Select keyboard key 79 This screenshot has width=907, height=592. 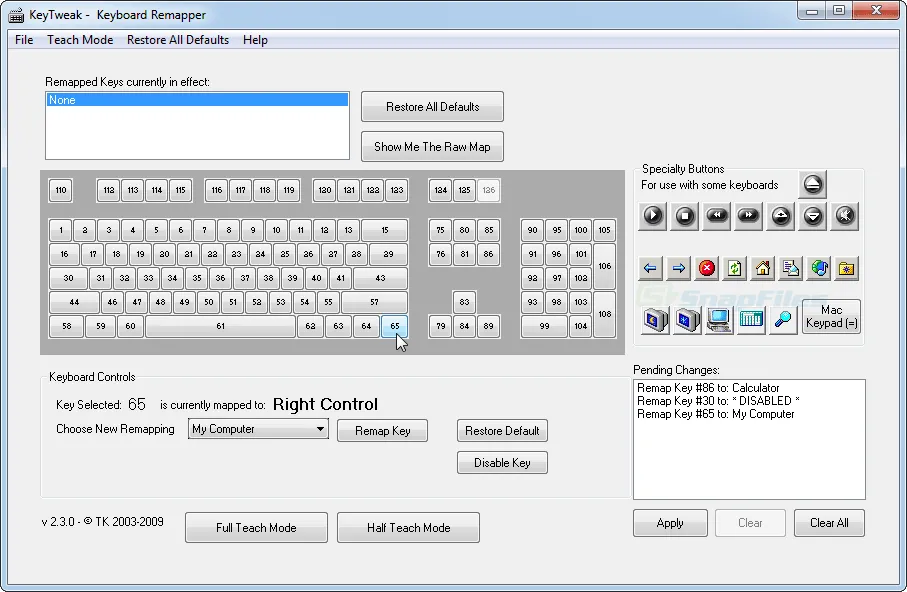pos(441,326)
